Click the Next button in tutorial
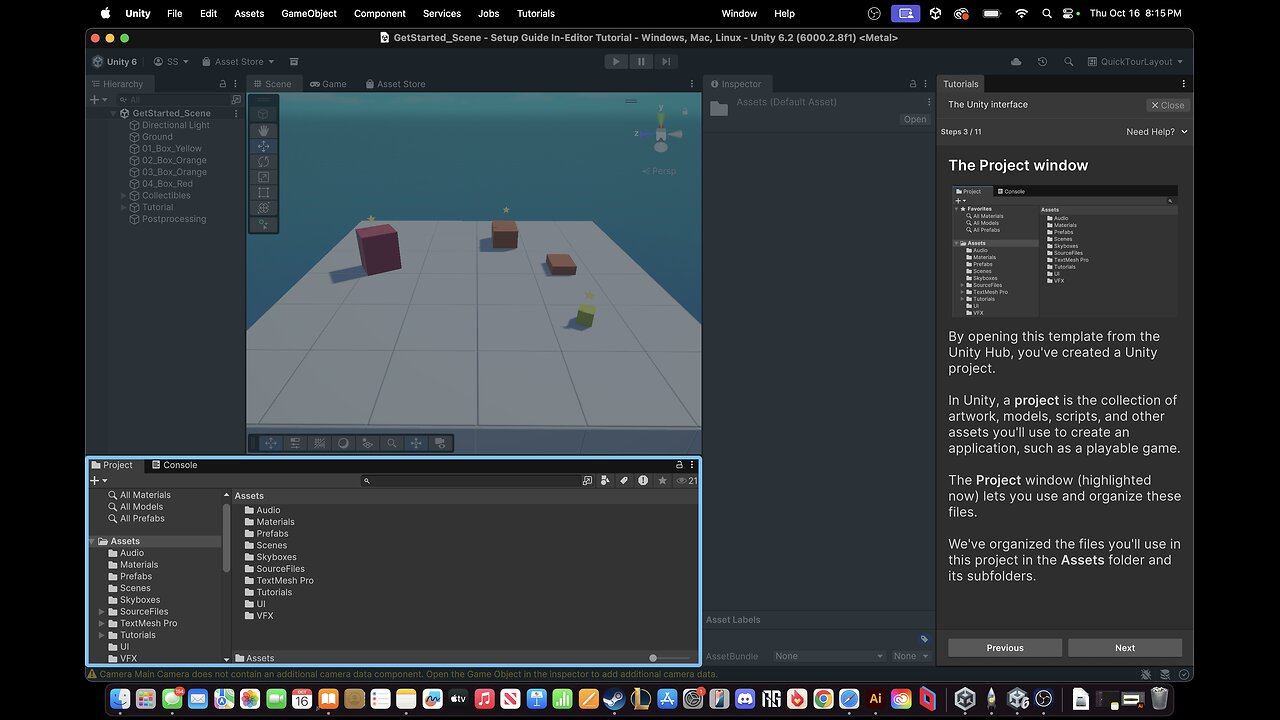The image size is (1280, 720). 1125,648
